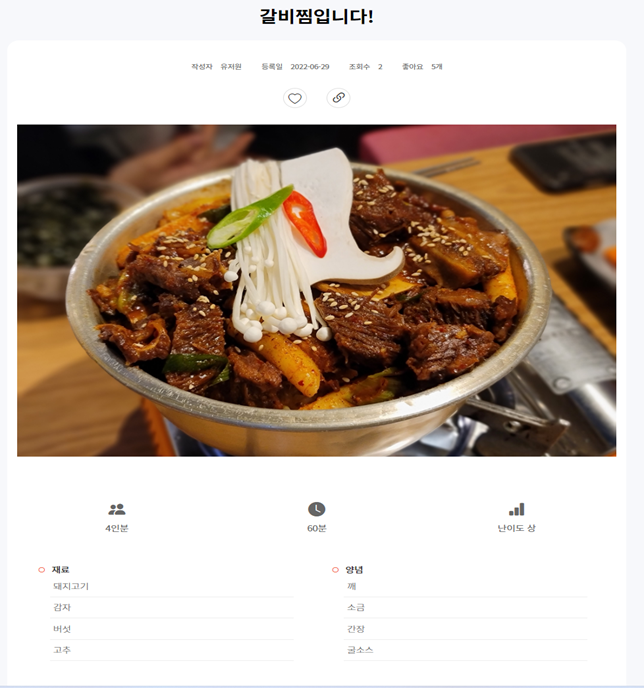
Task: Select the 고추 ingredient row
Action: tap(172, 650)
